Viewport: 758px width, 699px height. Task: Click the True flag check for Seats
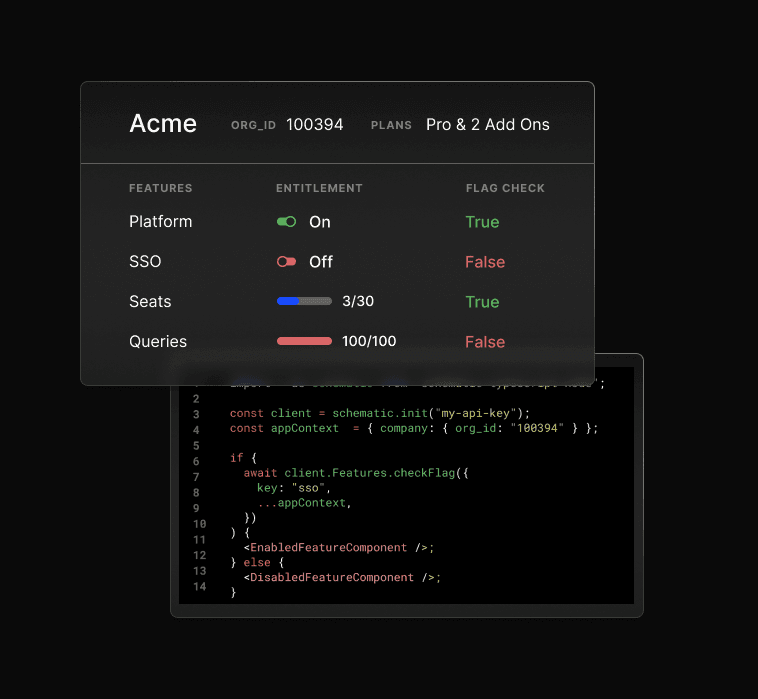482,302
